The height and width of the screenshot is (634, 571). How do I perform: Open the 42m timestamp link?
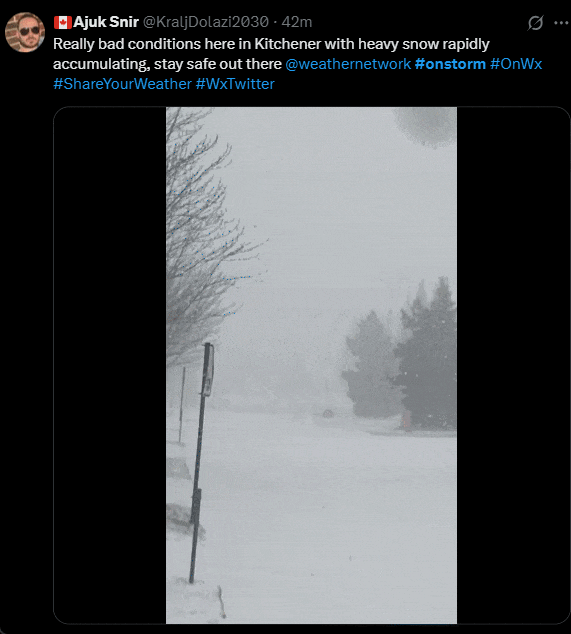[297, 22]
